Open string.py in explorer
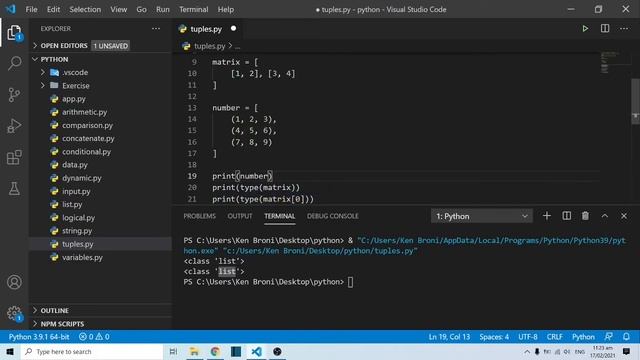640x360 pixels. 77,231
